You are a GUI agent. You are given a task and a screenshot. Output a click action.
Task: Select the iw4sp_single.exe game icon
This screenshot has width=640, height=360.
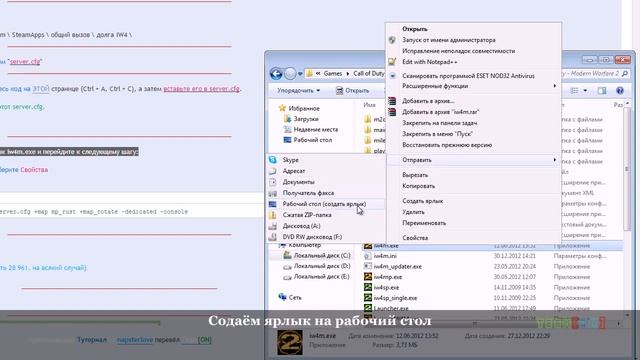(368, 298)
